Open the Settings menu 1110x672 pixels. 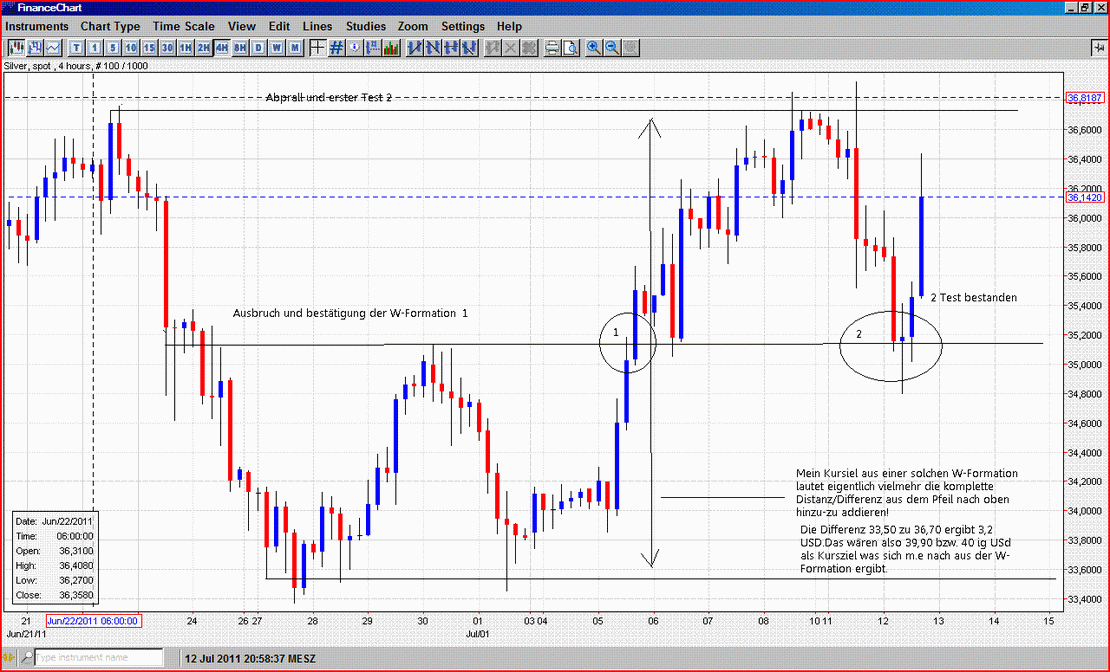pos(463,26)
